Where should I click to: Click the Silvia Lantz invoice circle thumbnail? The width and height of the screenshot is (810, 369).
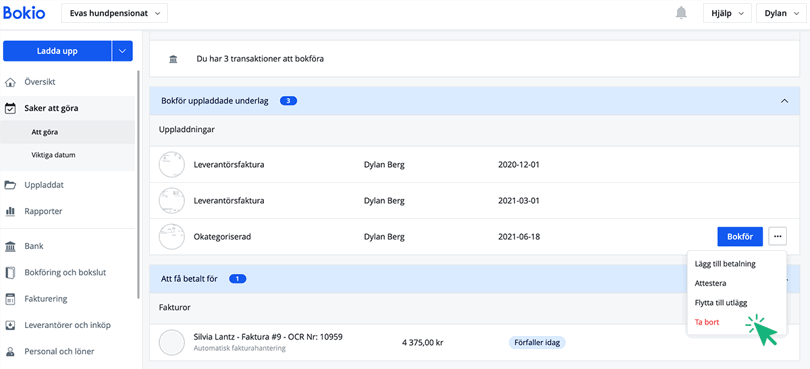pos(172,343)
